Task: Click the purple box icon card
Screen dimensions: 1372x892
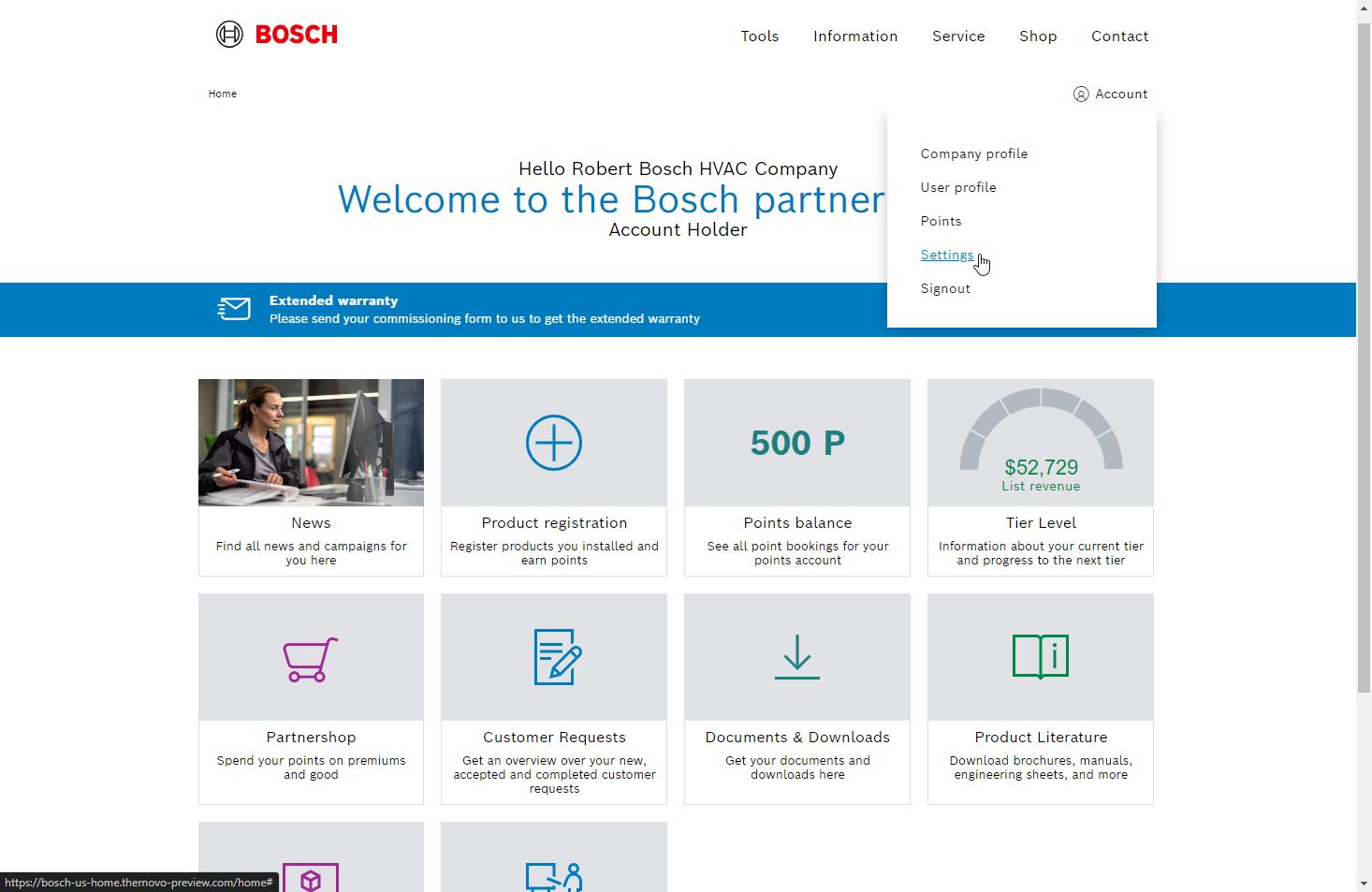Action: tap(311, 857)
